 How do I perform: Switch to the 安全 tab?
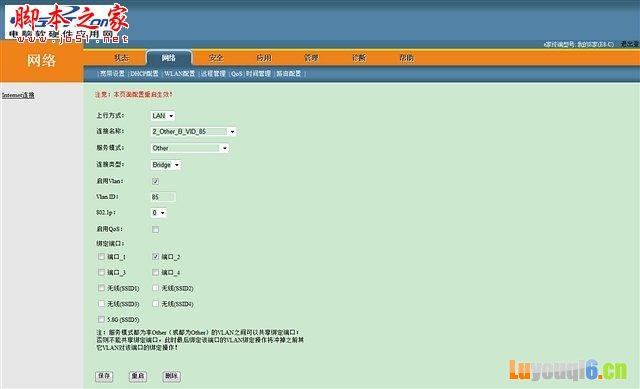point(216,58)
